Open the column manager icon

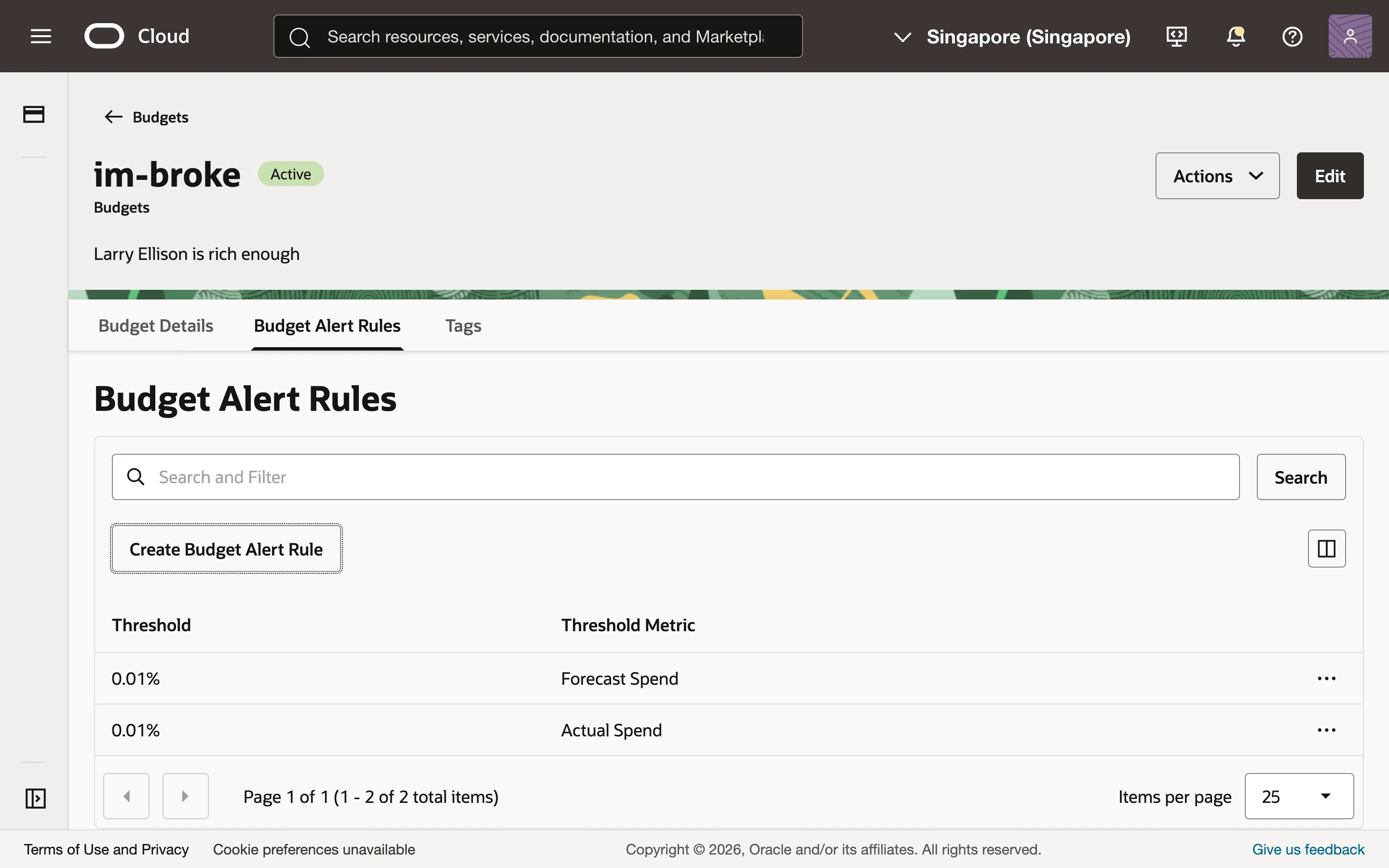coord(1326,548)
